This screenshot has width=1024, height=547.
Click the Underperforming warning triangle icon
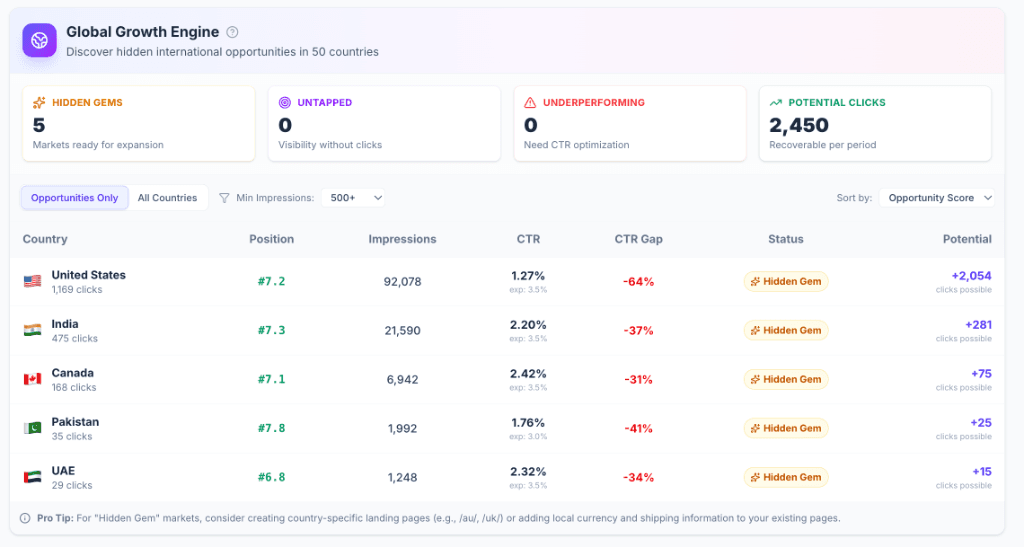pyautogui.click(x=530, y=102)
